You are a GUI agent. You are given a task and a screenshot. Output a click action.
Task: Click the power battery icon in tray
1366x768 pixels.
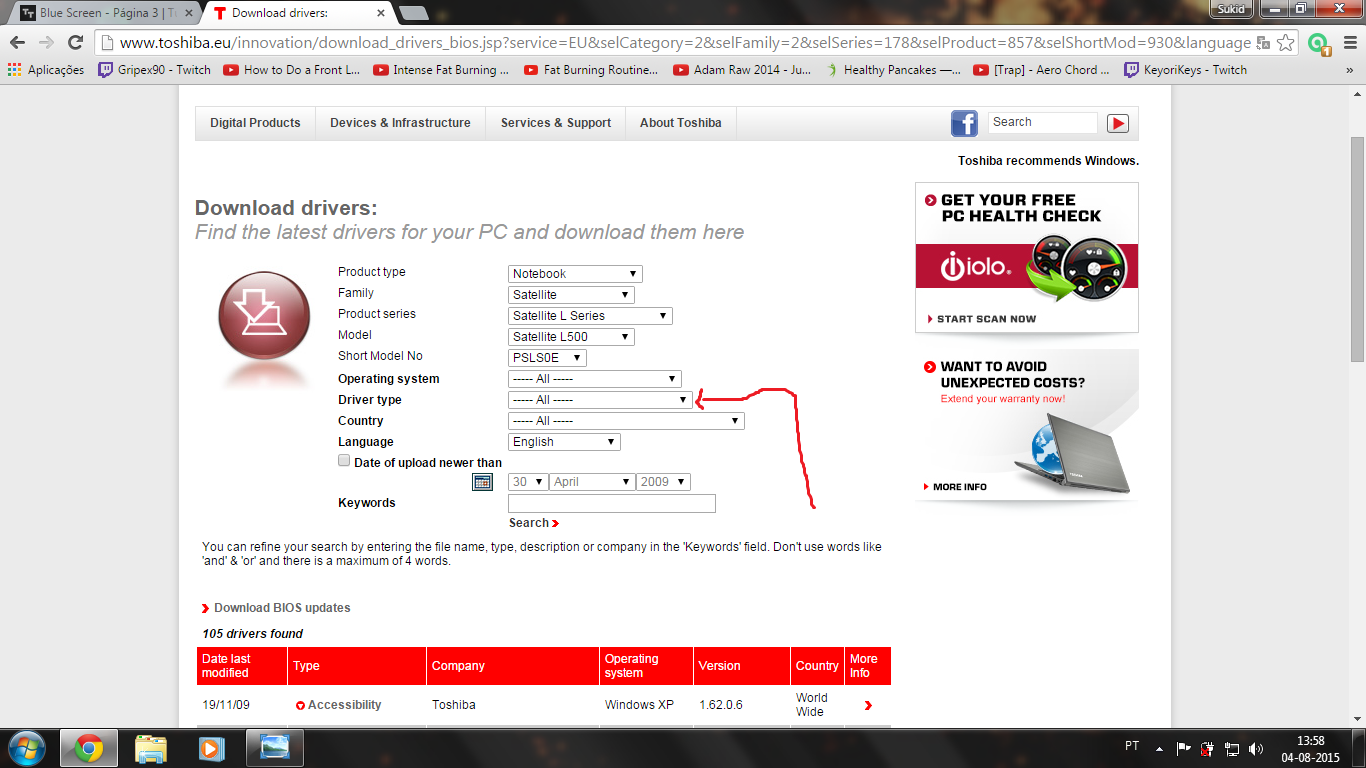coord(1207,748)
